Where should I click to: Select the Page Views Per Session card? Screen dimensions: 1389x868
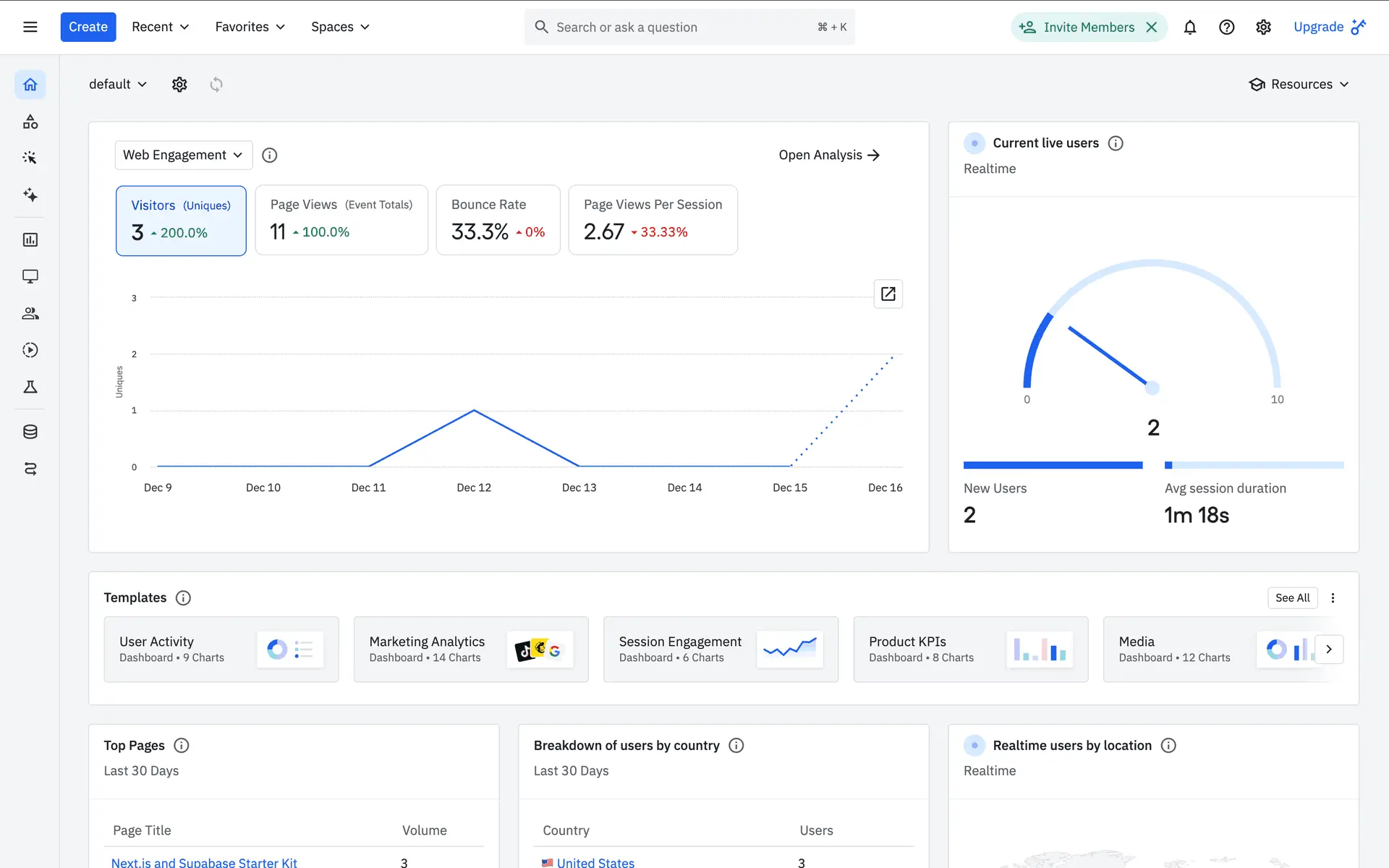[x=653, y=220]
